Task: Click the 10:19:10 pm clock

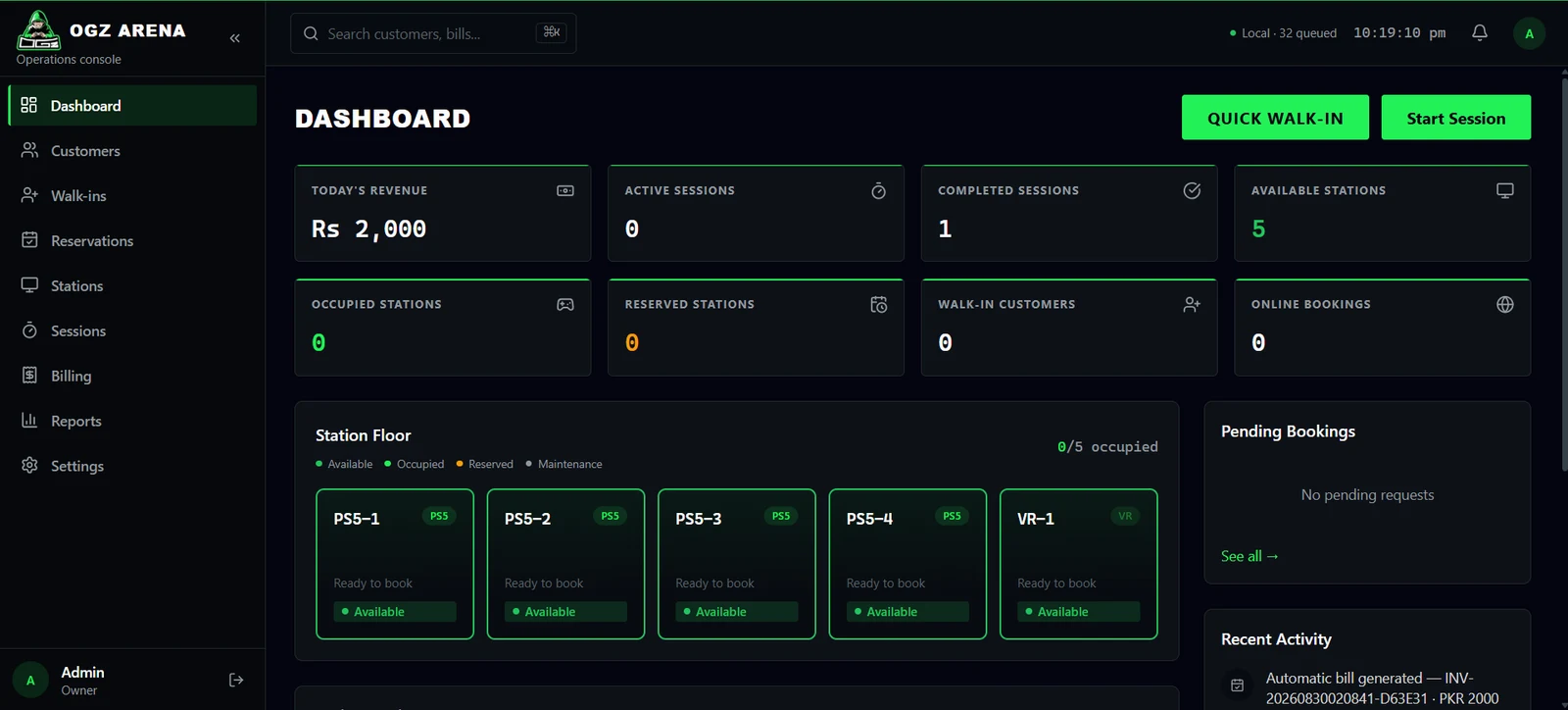Action: (1399, 33)
